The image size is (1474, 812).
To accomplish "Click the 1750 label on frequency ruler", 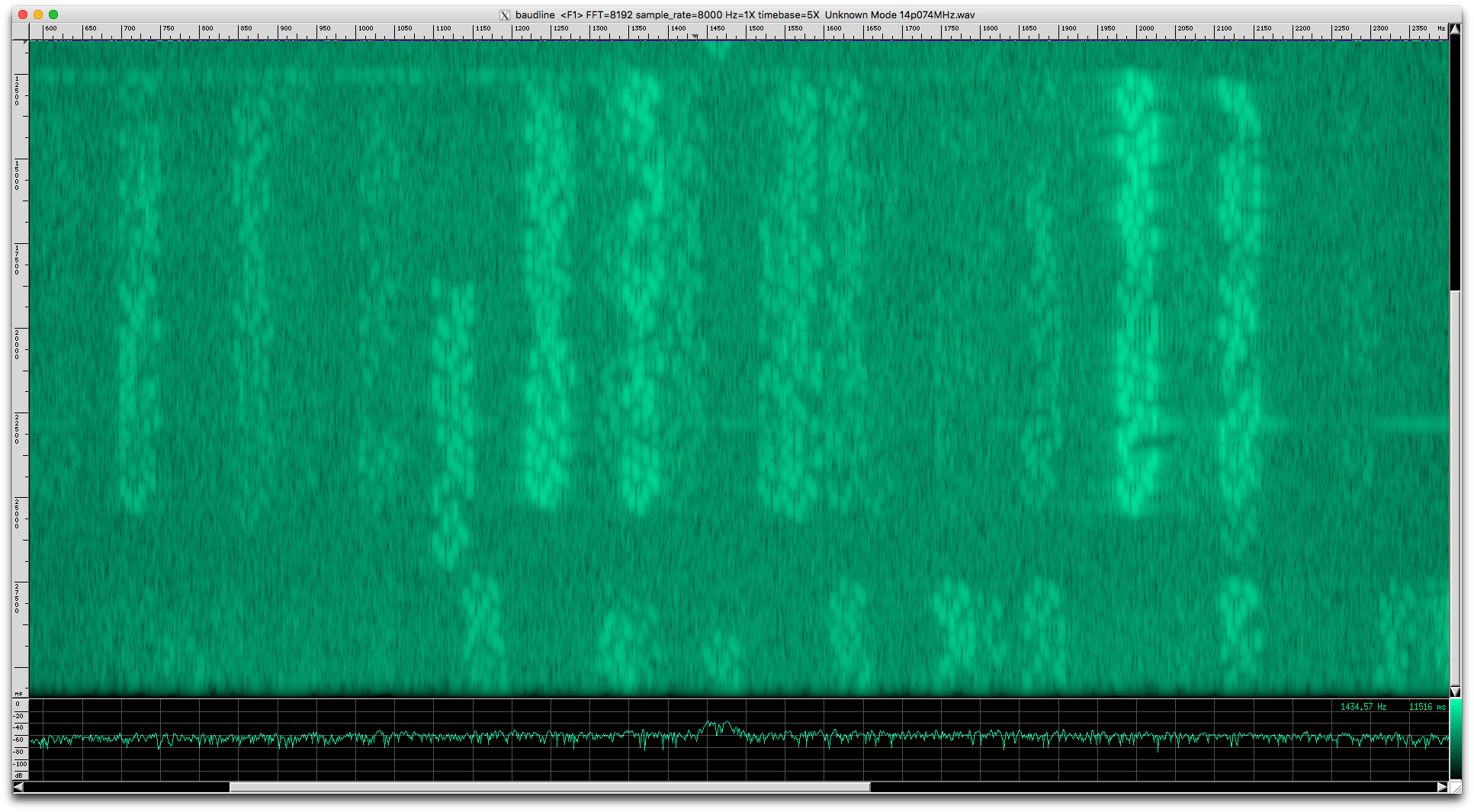I will point(951,28).
